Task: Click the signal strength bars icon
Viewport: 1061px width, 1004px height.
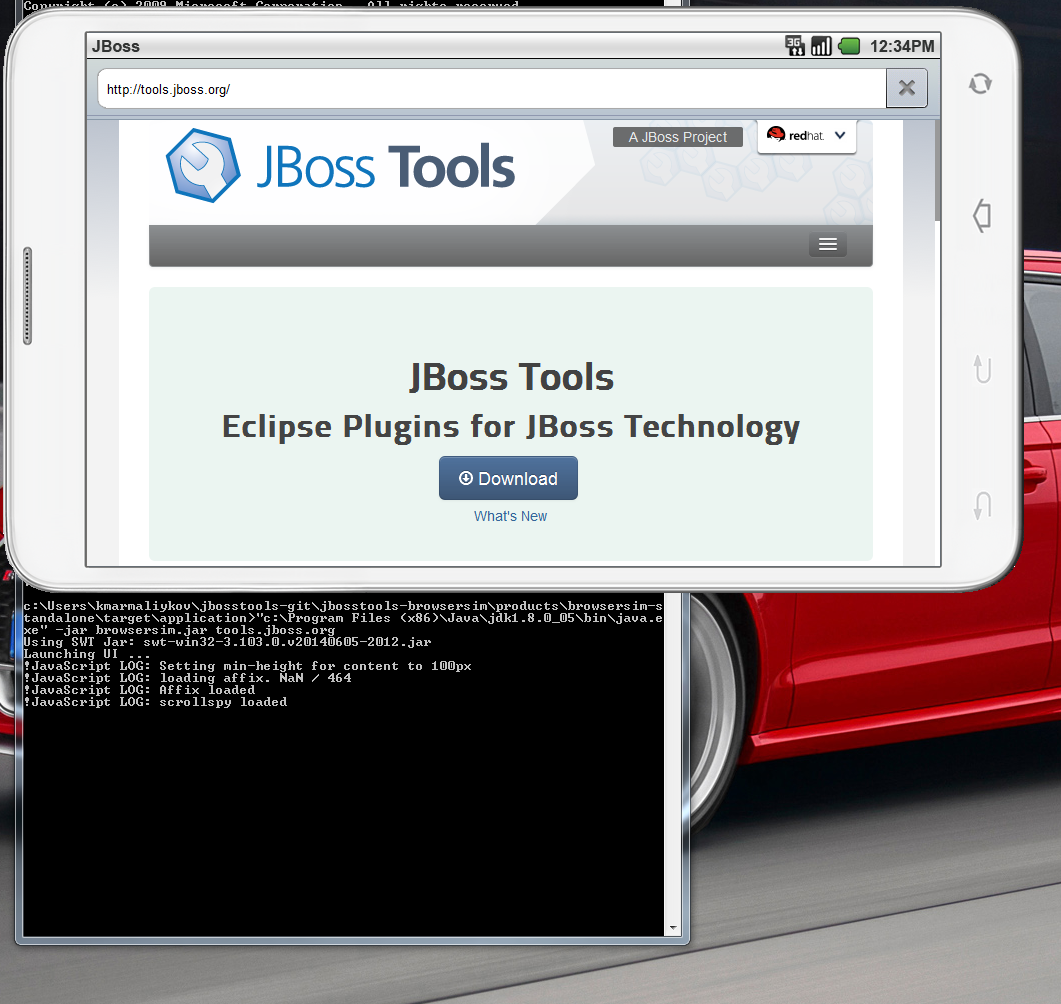Action: tap(821, 46)
